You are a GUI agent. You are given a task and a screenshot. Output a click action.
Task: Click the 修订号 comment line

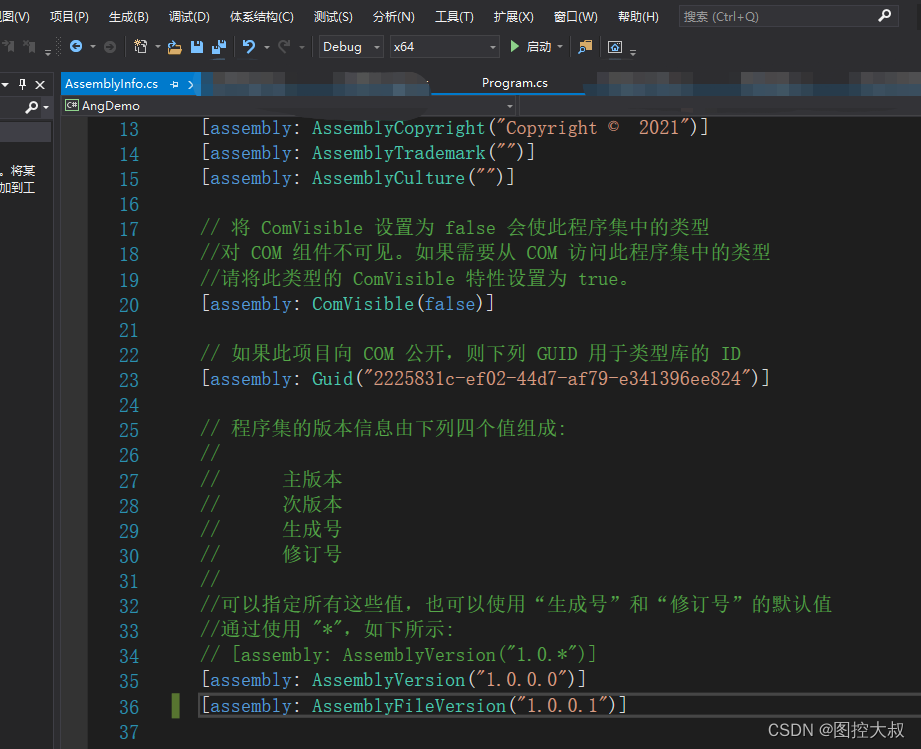tap(271, 554)
